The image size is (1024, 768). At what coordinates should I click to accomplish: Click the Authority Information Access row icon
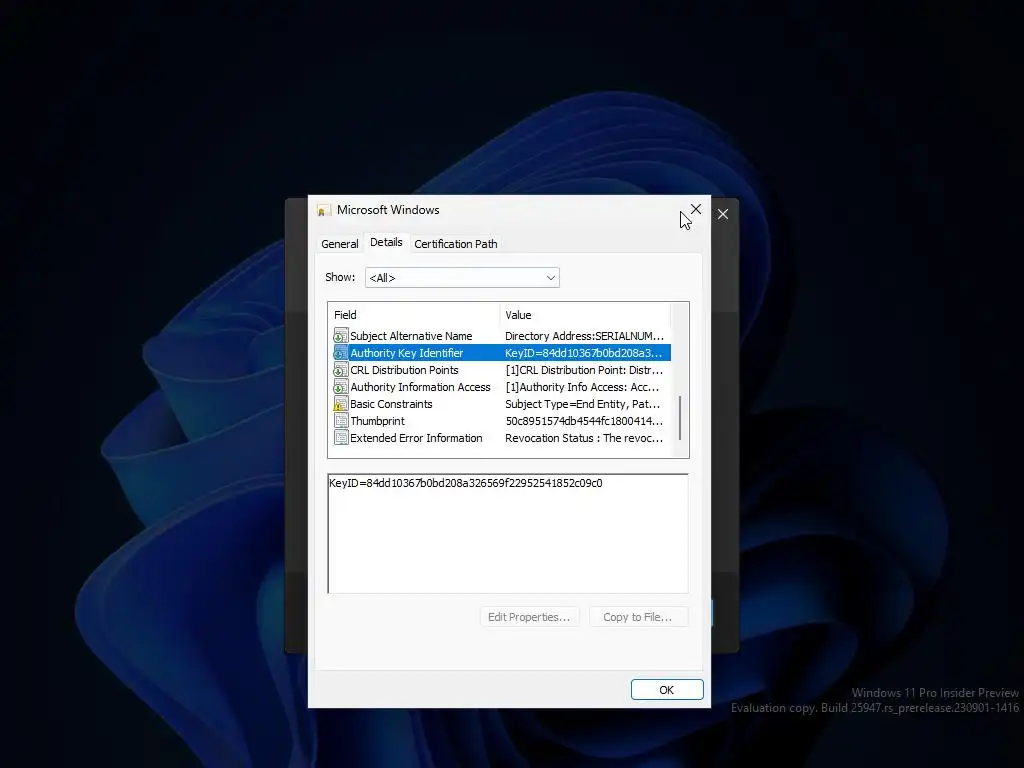[340, 387]
